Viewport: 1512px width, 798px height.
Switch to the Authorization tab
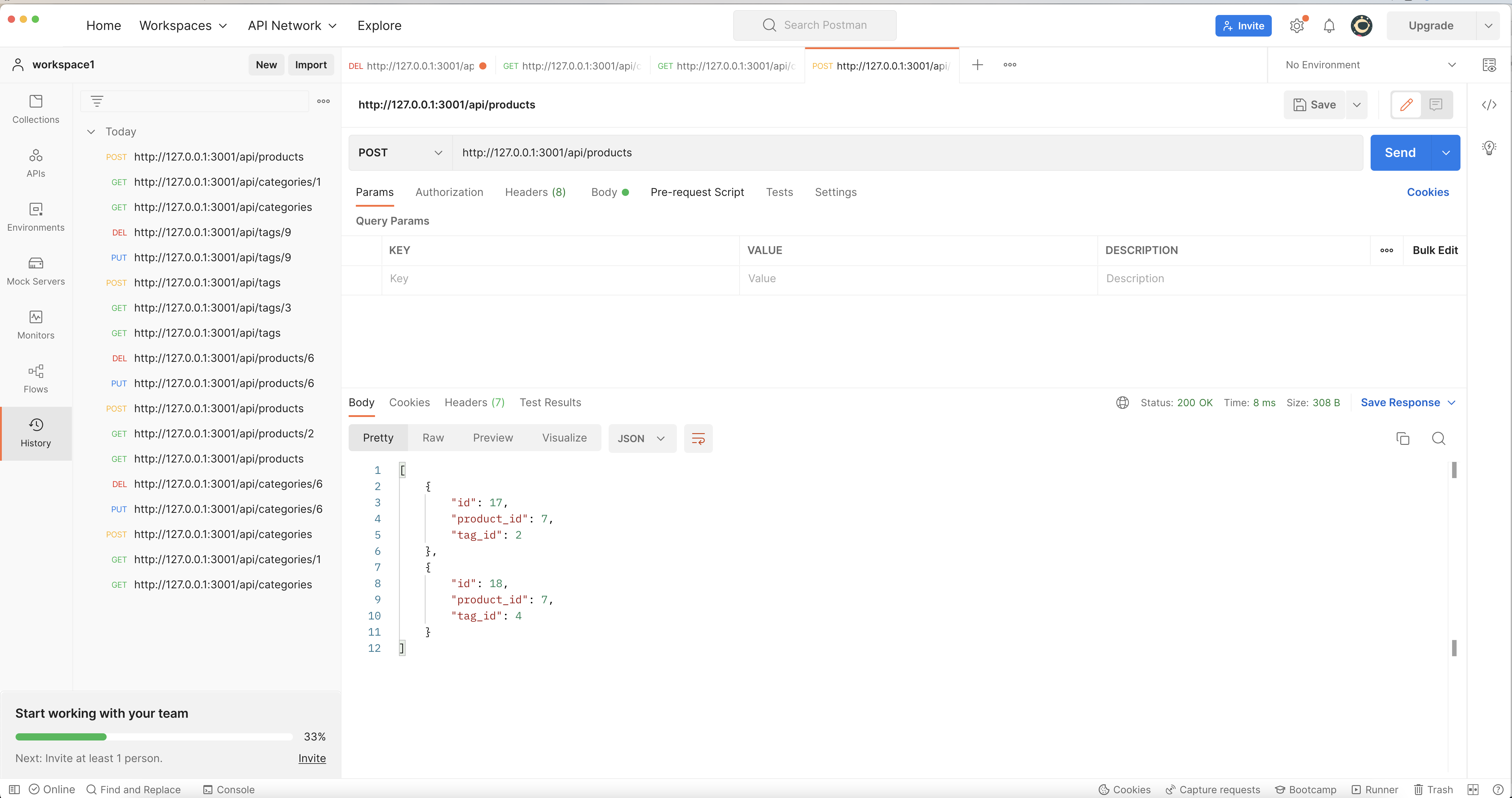[x=449, y=193]
